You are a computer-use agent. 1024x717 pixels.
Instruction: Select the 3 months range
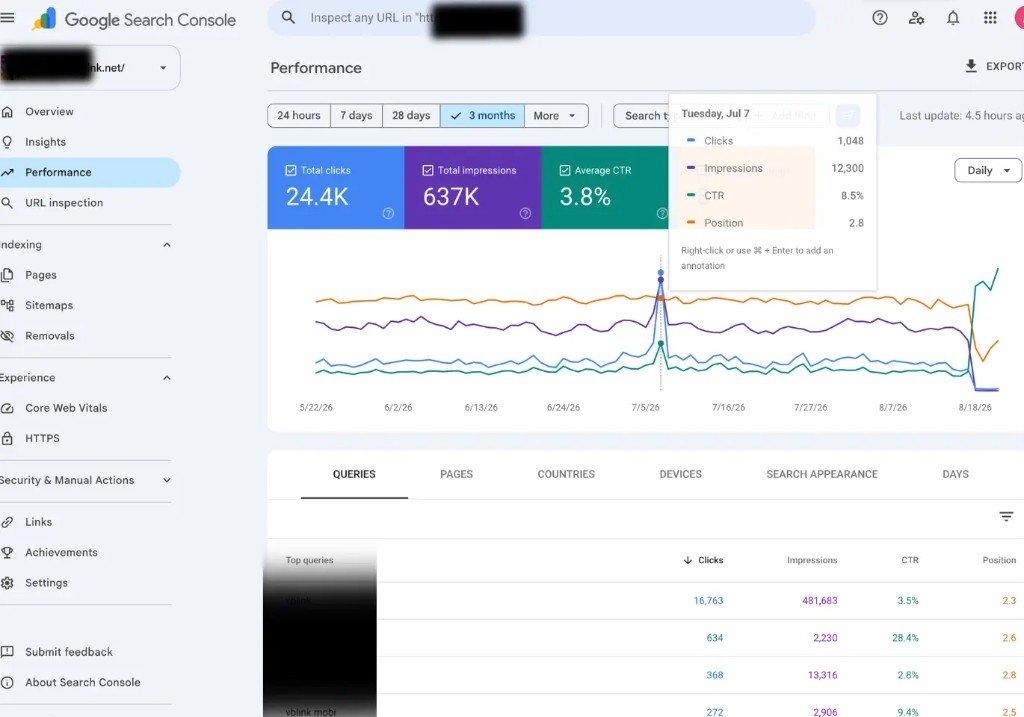483,116
